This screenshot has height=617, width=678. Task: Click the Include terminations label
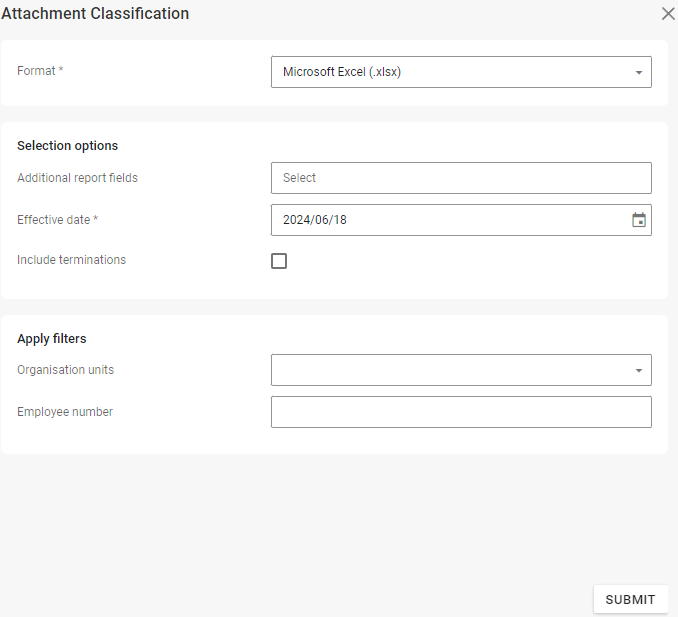72,260
